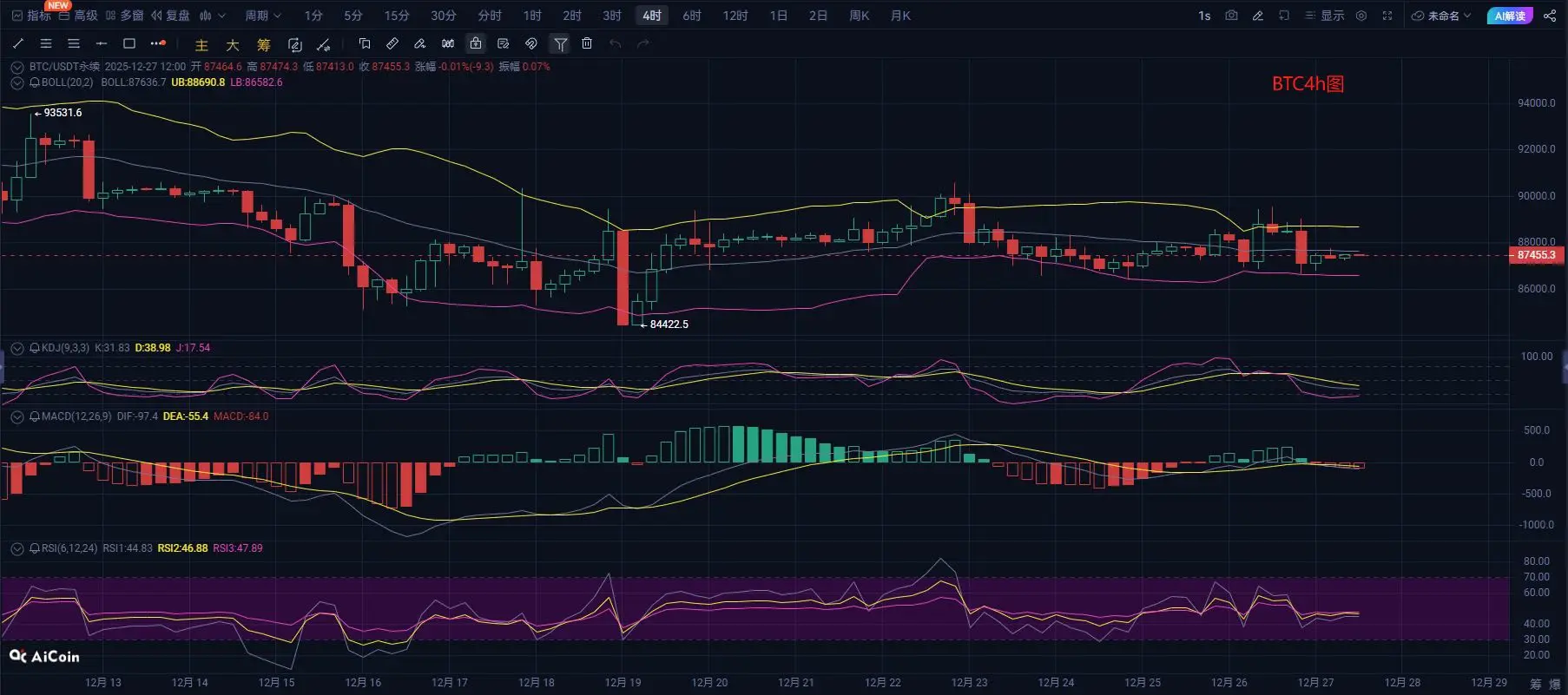Collapse the KDJ(9,3,3) indicator panel
The image size is (1568, 695).
tap(16, 348)
